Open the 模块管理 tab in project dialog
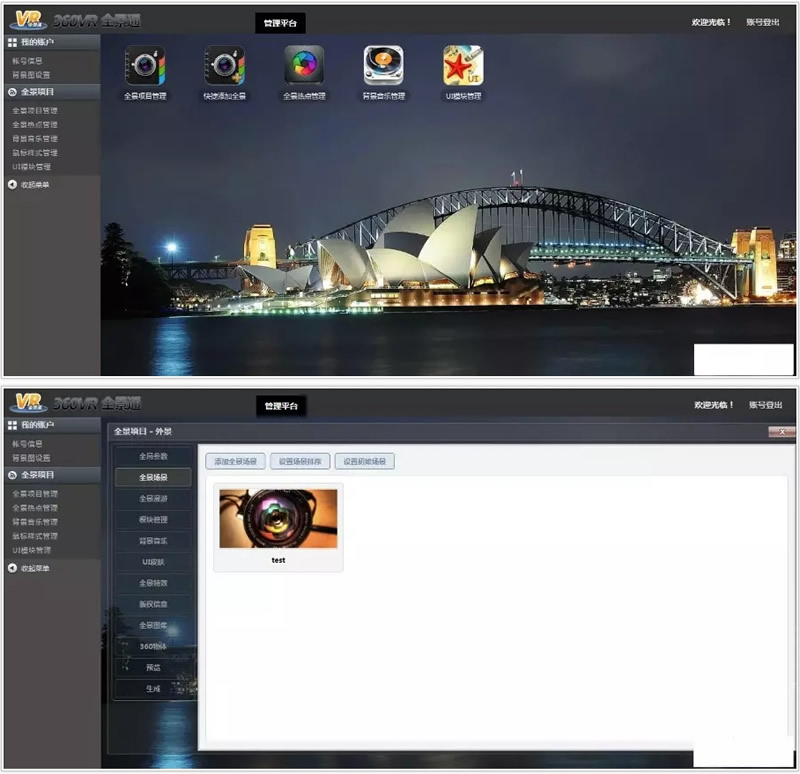This screenshot has width=800, height=774. pos(153,520)
